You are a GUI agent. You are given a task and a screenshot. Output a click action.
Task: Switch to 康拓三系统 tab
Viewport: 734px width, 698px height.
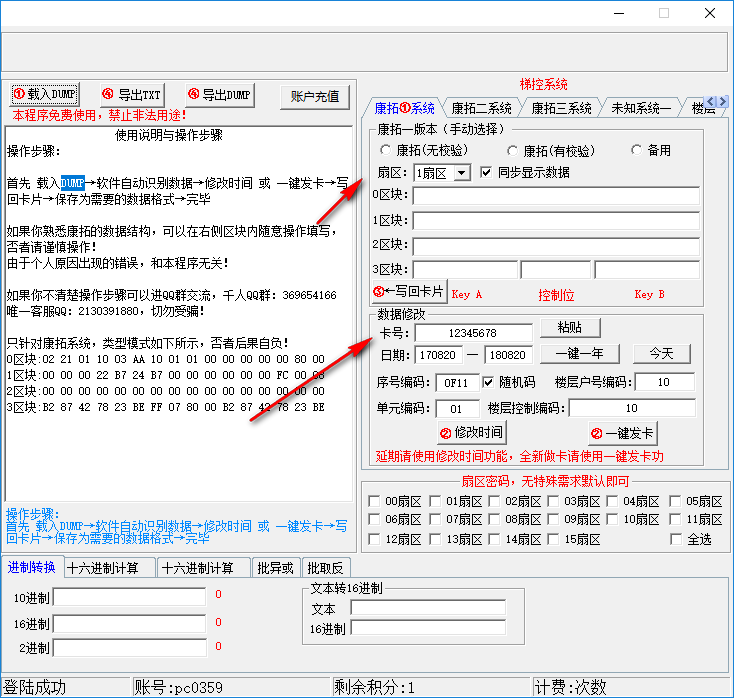click(x=561, y=109)
